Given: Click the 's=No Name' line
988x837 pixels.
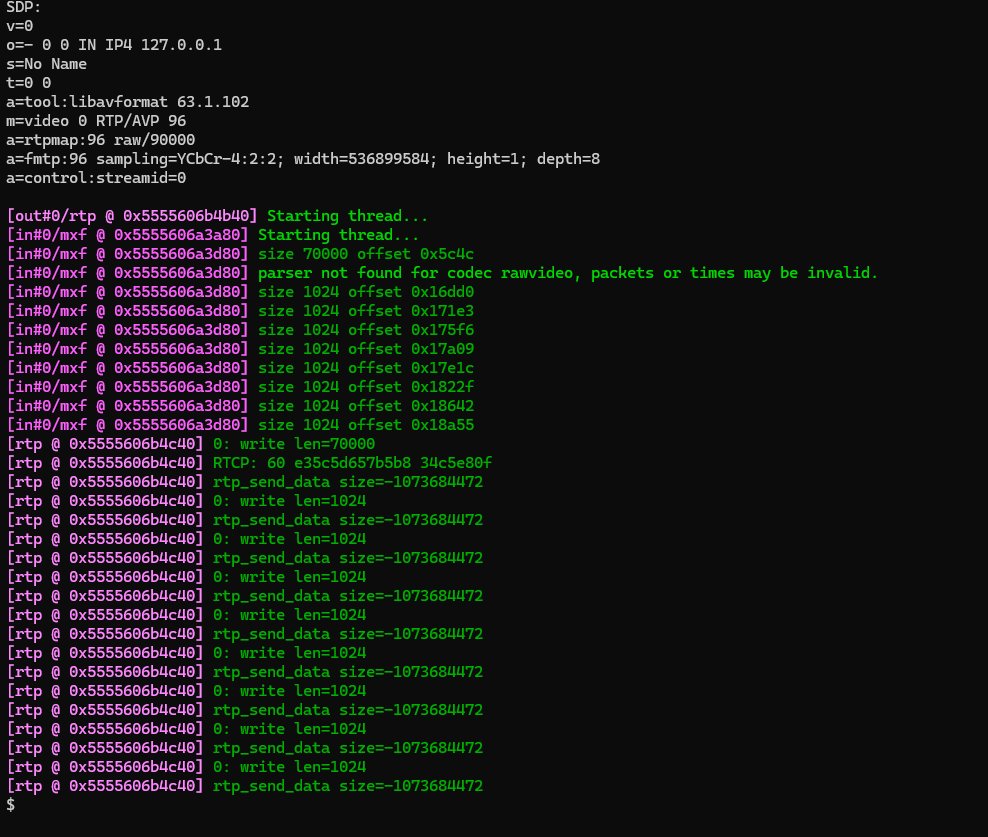Looking at the screenshot, I should point(47,64).
